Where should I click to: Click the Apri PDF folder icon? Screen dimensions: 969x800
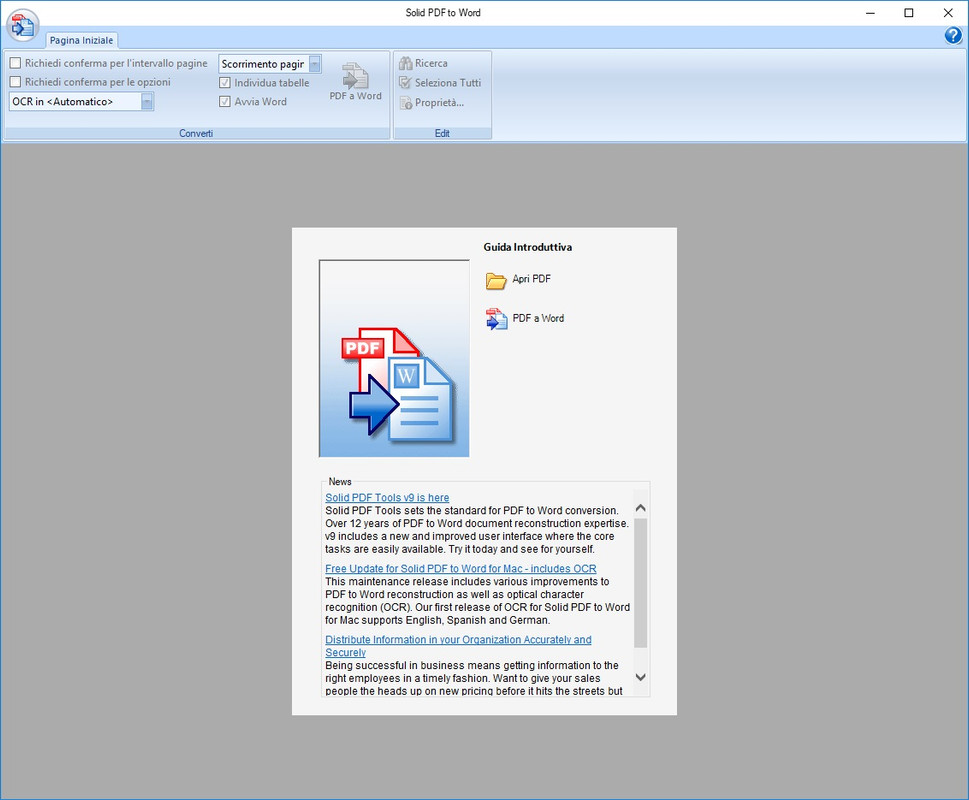point(496,280)
